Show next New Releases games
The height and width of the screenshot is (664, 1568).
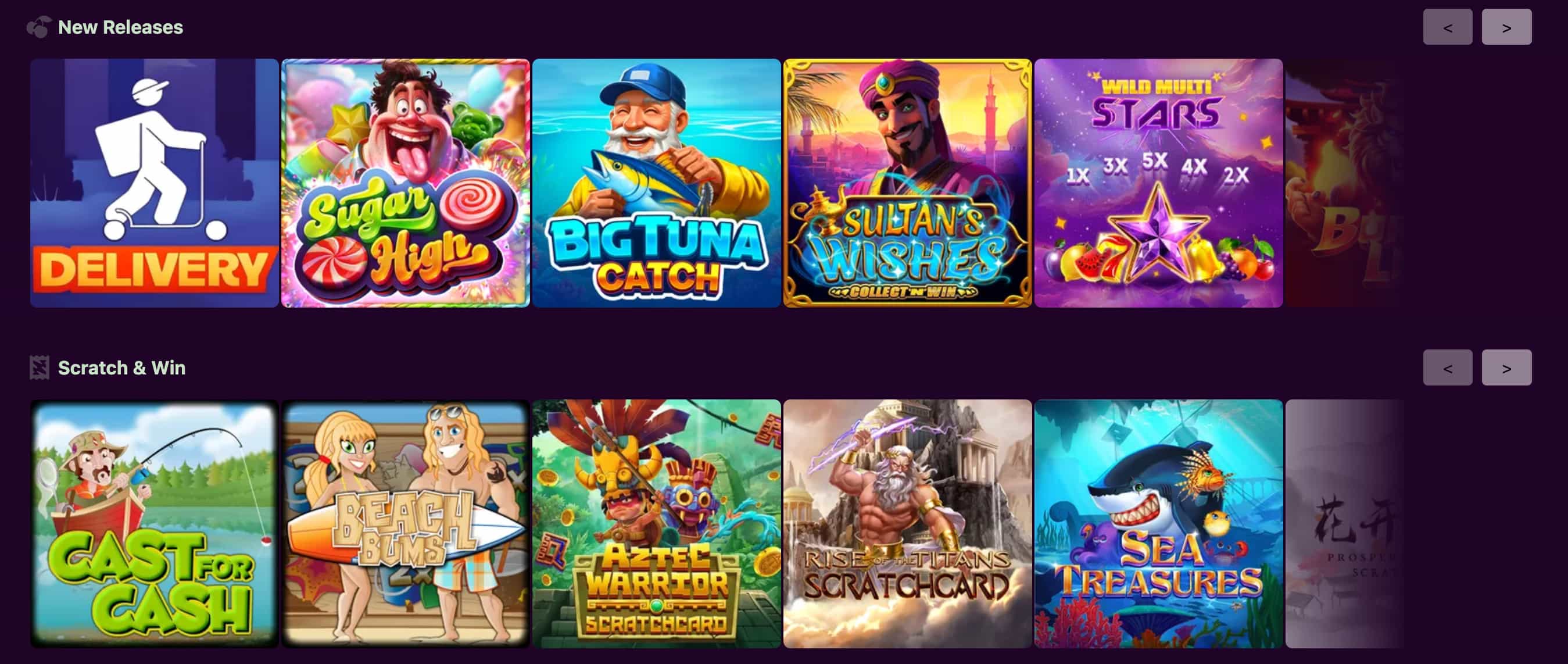[1506, 27]
